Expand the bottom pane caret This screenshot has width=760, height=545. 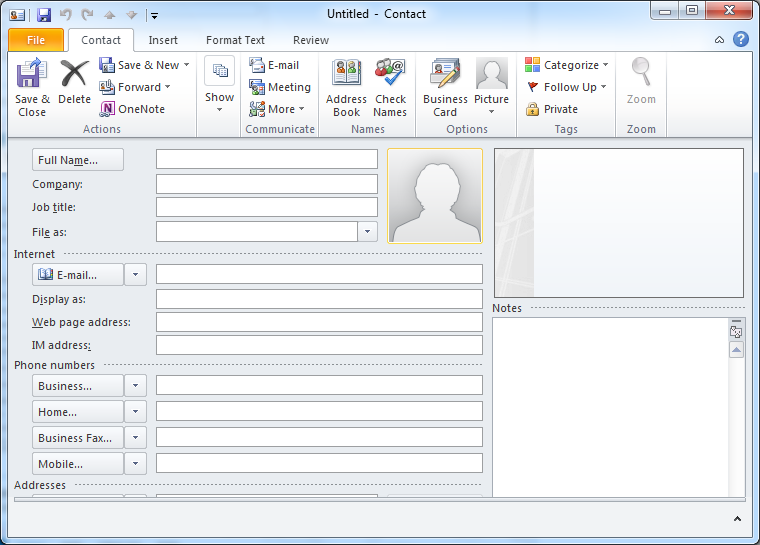737,519
